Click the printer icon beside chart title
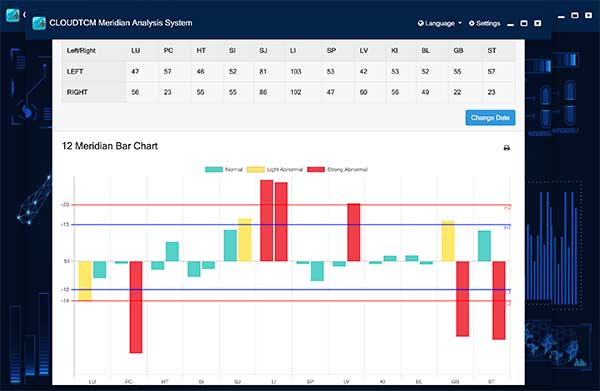 tap(507, 148)
